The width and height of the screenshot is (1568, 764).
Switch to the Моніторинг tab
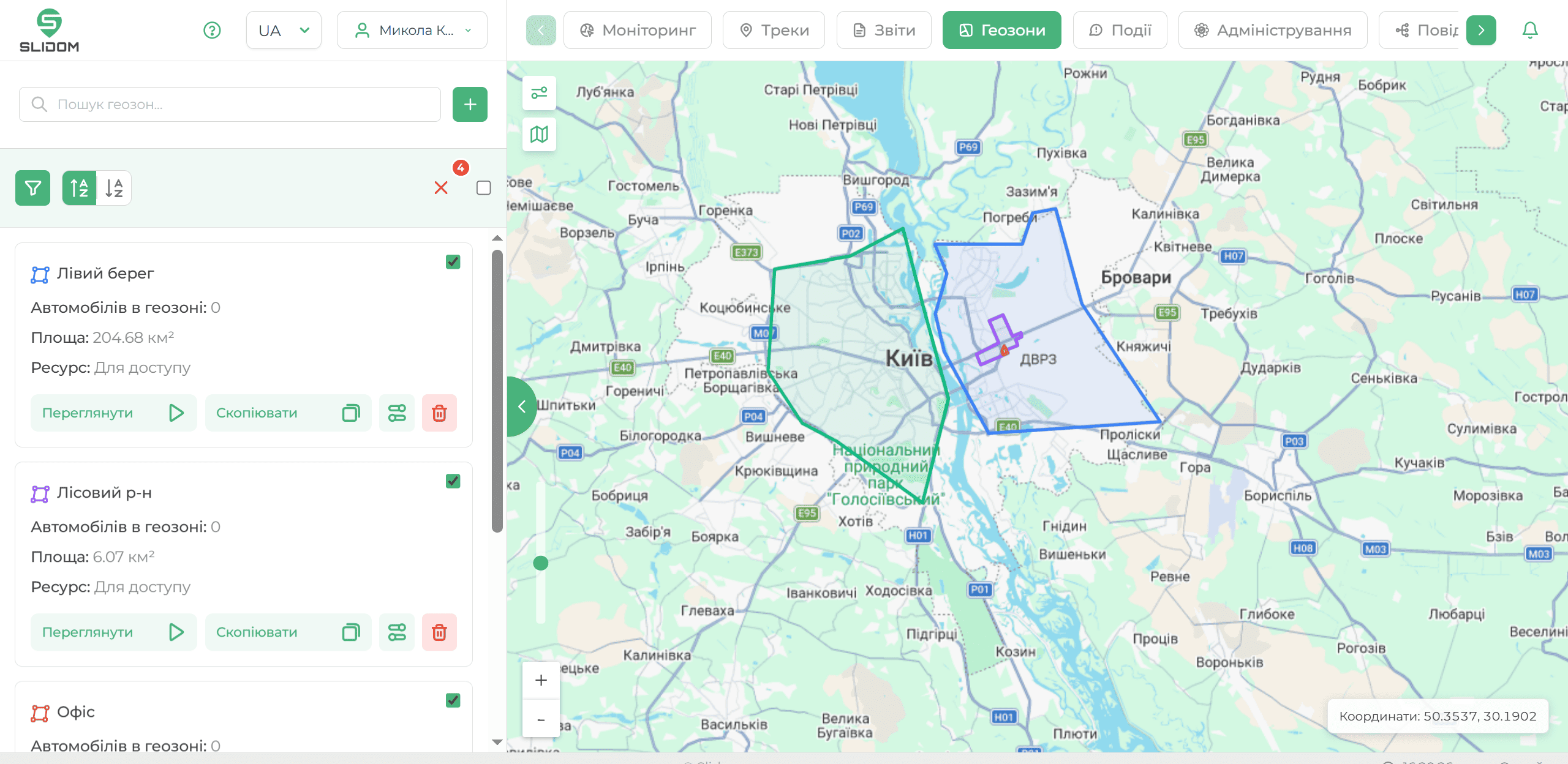638,30
